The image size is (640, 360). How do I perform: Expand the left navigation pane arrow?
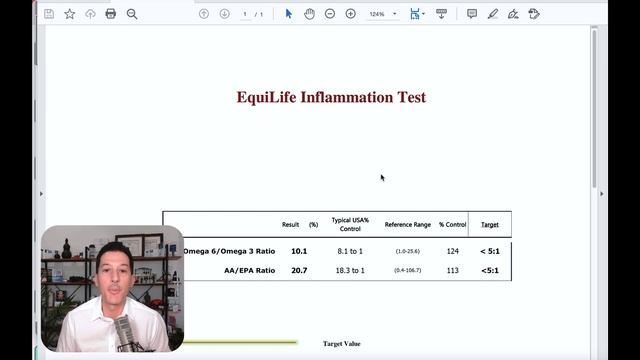coord(41,194)
